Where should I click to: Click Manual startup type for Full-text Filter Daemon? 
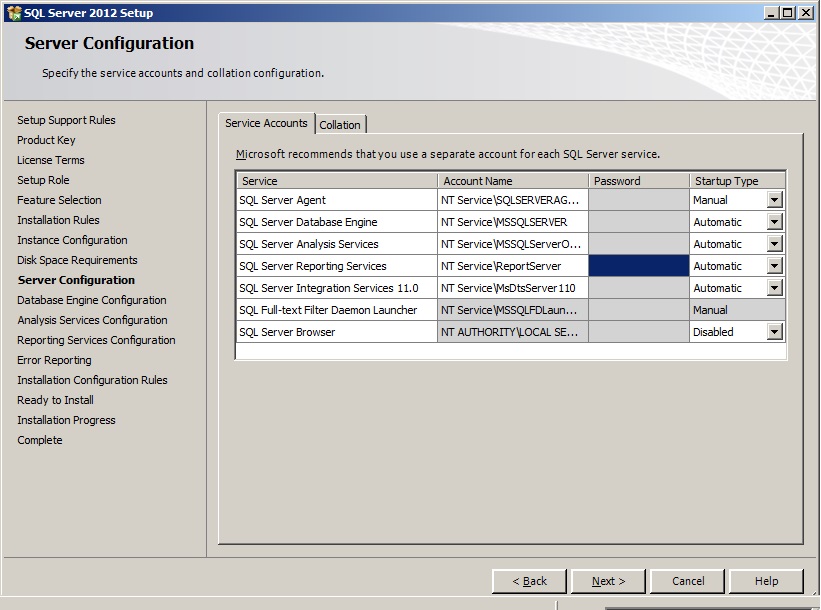[737, 309]
